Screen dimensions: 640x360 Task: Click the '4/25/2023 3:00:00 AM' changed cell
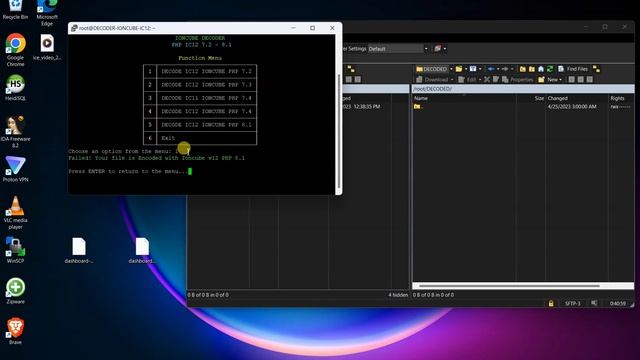[572, 107]
